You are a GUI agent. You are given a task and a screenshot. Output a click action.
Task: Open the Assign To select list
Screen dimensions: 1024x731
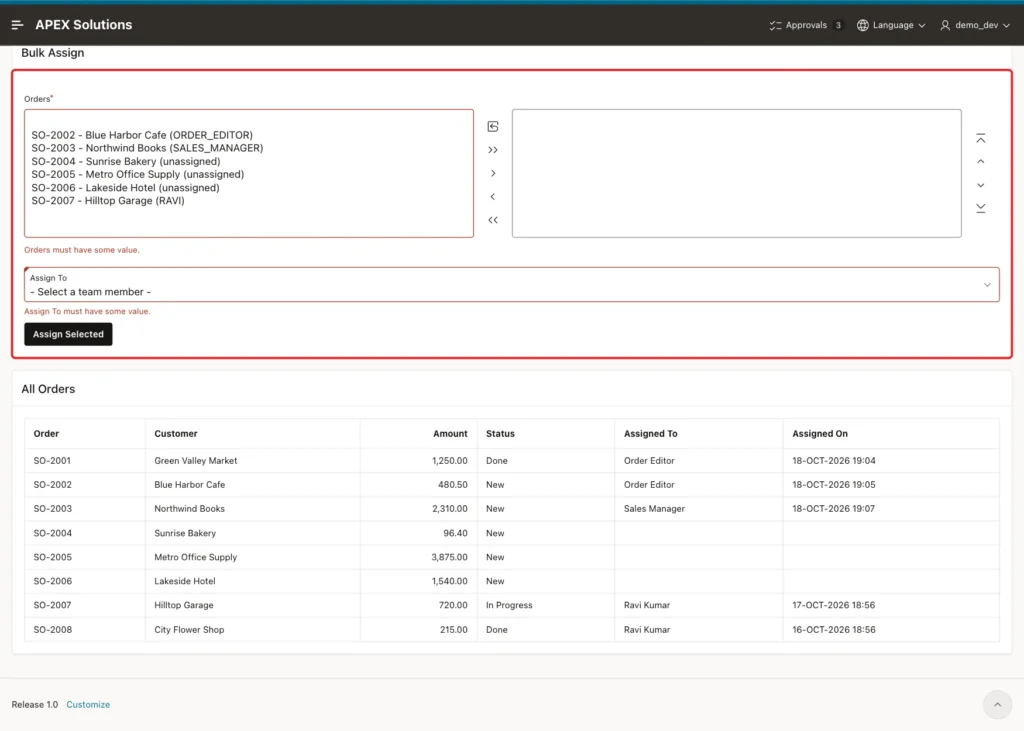click(511, 285)
